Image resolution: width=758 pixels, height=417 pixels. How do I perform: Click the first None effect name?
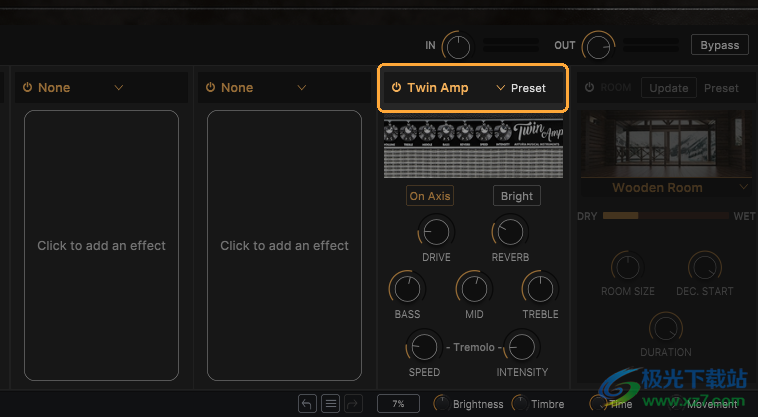[54, 87]
